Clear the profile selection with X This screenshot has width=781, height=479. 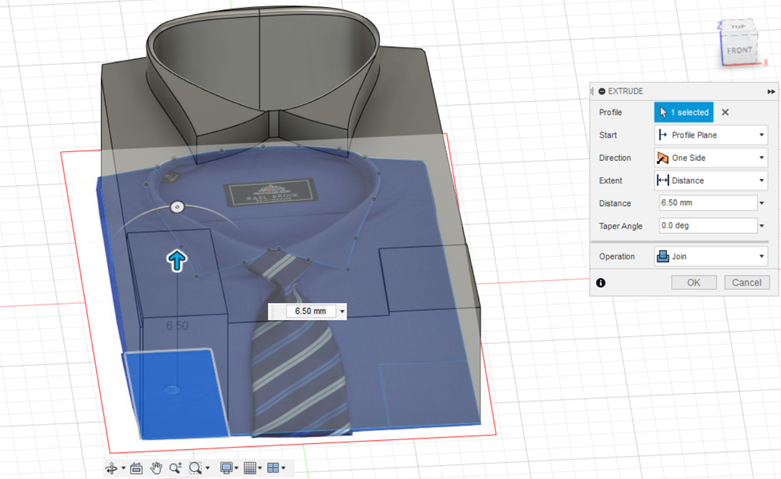725,112
